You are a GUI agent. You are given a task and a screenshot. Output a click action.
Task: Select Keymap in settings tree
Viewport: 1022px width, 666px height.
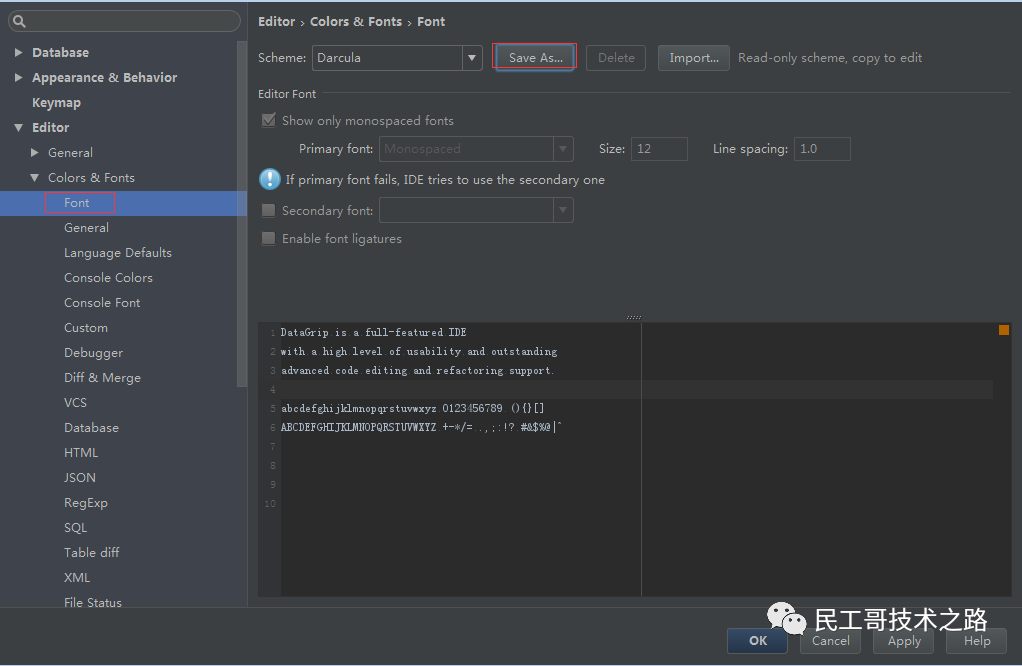pos(57,102)
